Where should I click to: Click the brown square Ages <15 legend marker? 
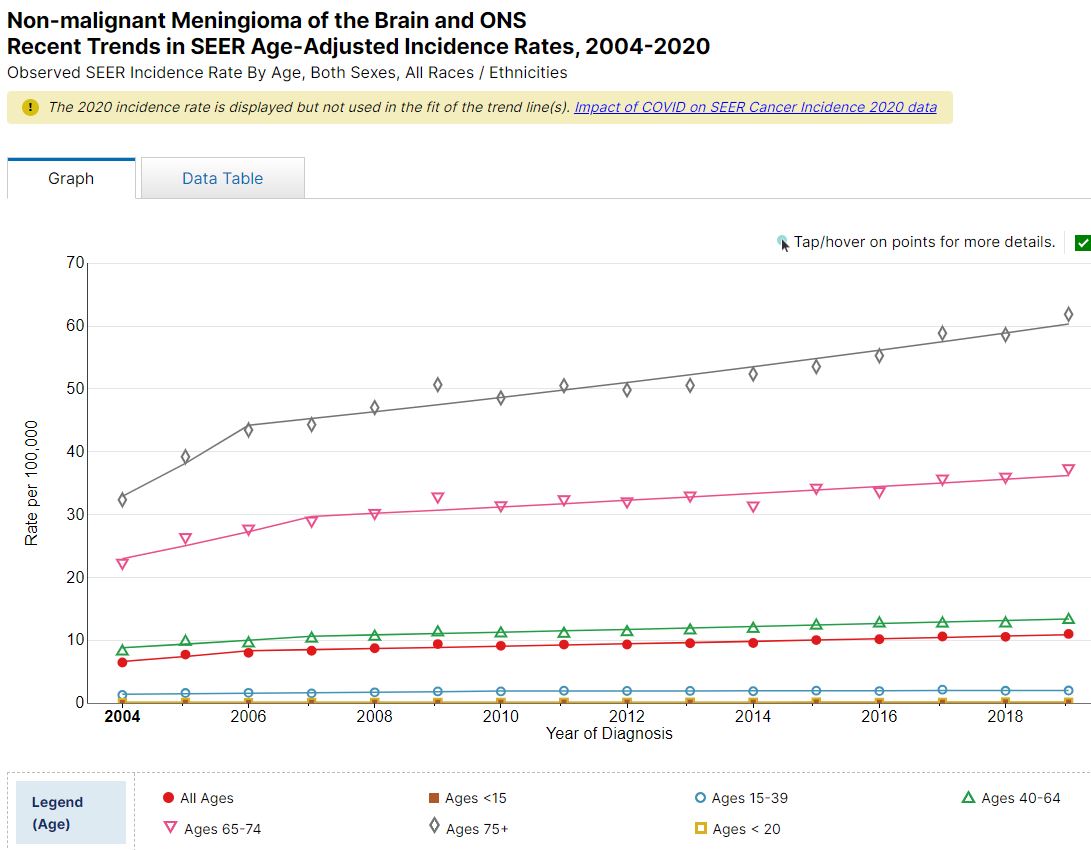click(434, 798)
